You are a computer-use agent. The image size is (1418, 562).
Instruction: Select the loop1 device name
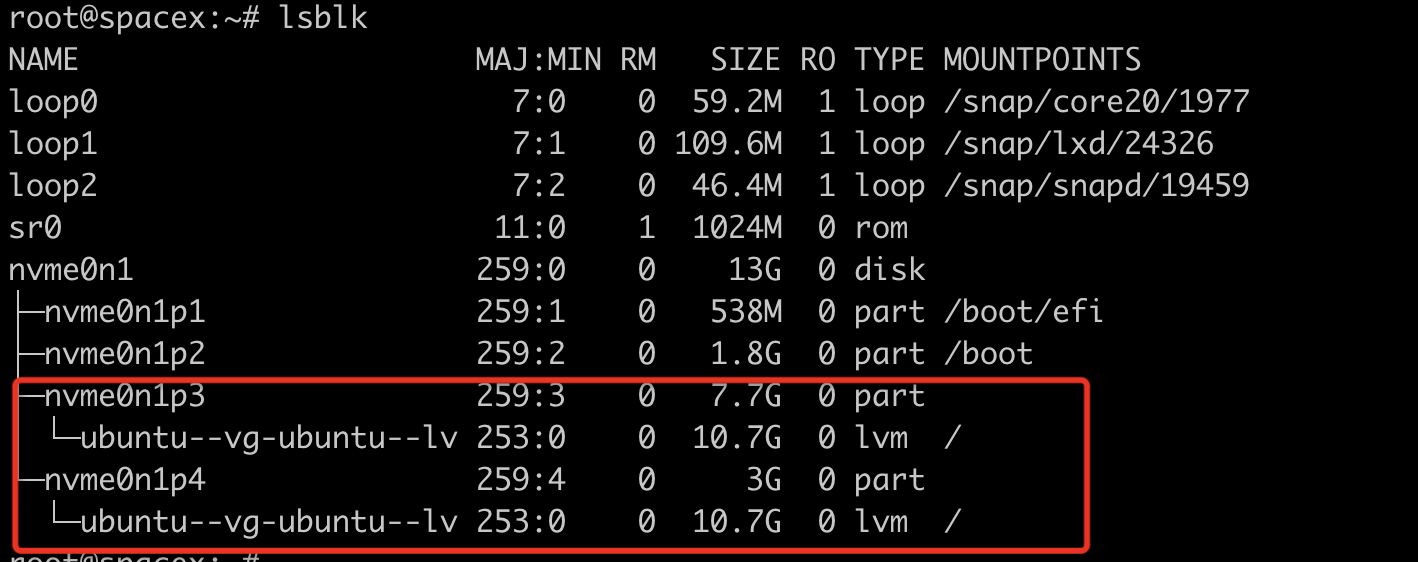pos(52,144)
